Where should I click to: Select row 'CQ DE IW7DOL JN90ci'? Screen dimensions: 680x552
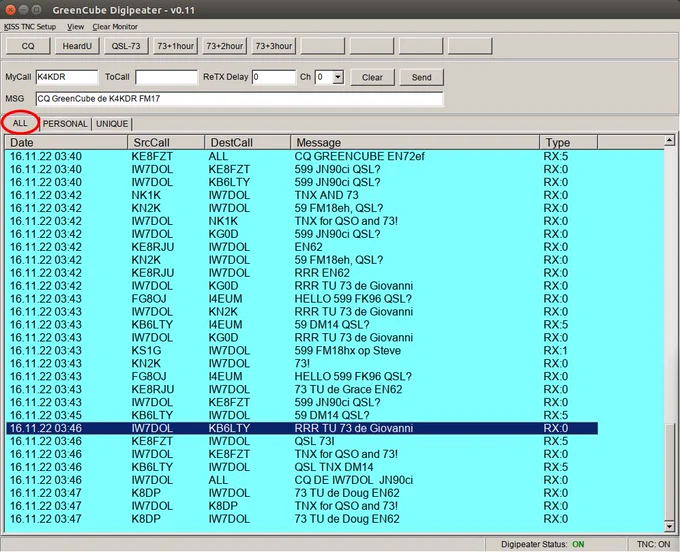click(302, 480)
